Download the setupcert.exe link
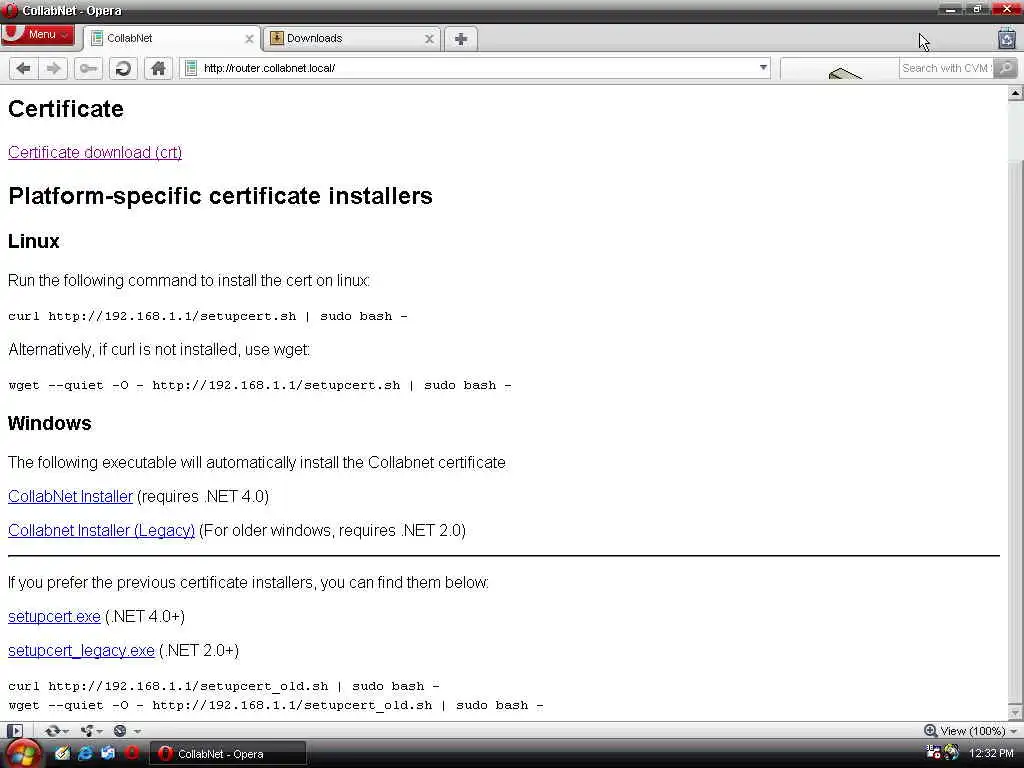The image size is (1024, 768). coord(54,616)
